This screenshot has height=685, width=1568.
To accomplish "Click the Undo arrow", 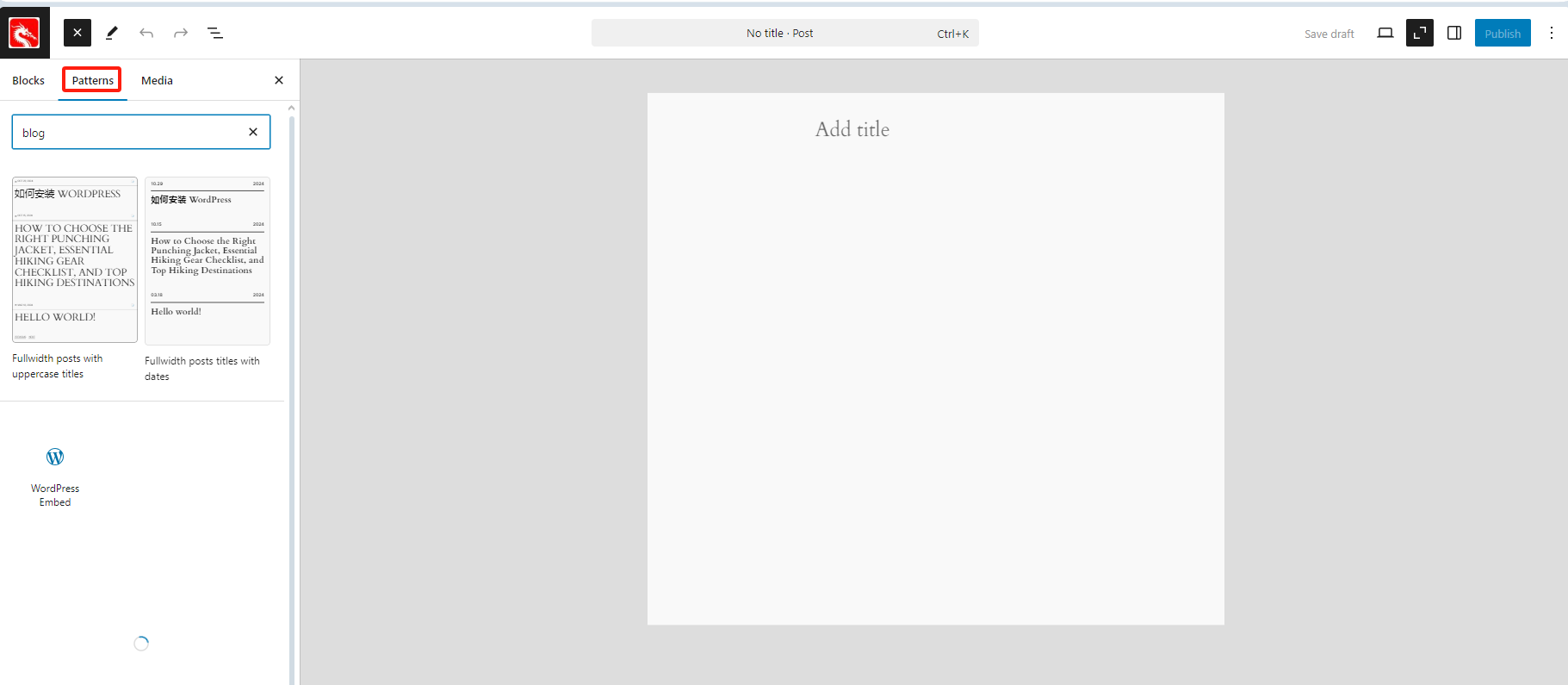I will click(146, 34).
